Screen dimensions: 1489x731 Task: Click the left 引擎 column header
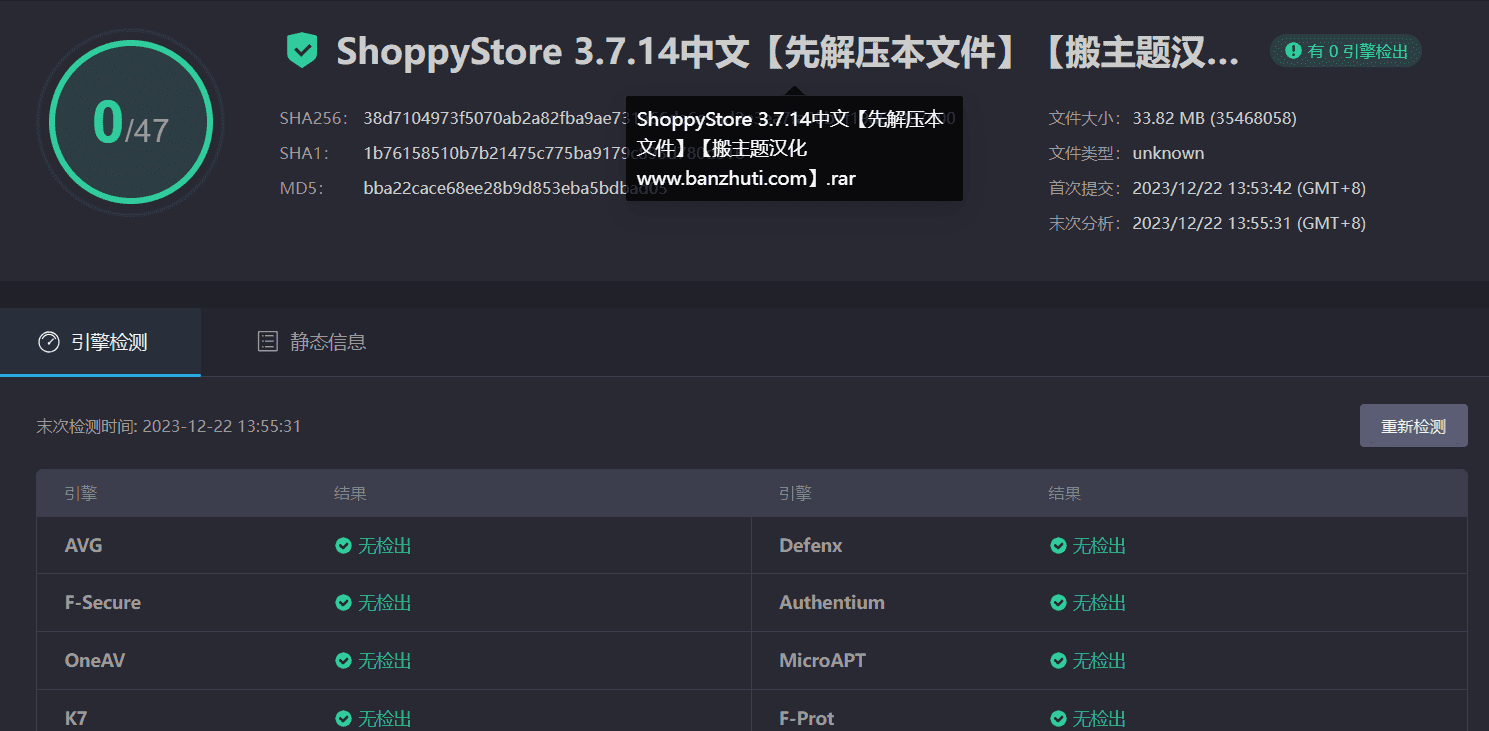[81, 493]
